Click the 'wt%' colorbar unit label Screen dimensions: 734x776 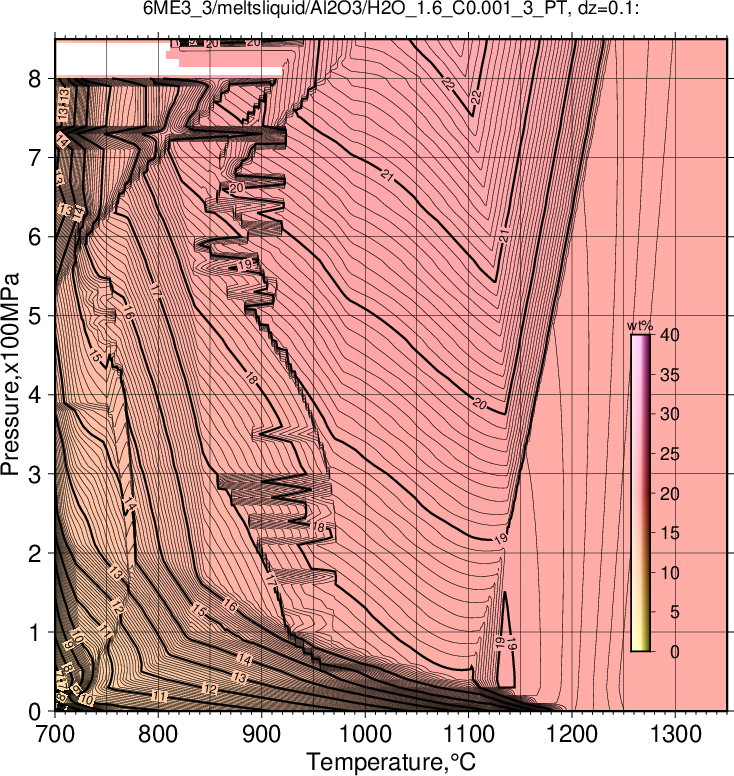click(x=640, y=326)
